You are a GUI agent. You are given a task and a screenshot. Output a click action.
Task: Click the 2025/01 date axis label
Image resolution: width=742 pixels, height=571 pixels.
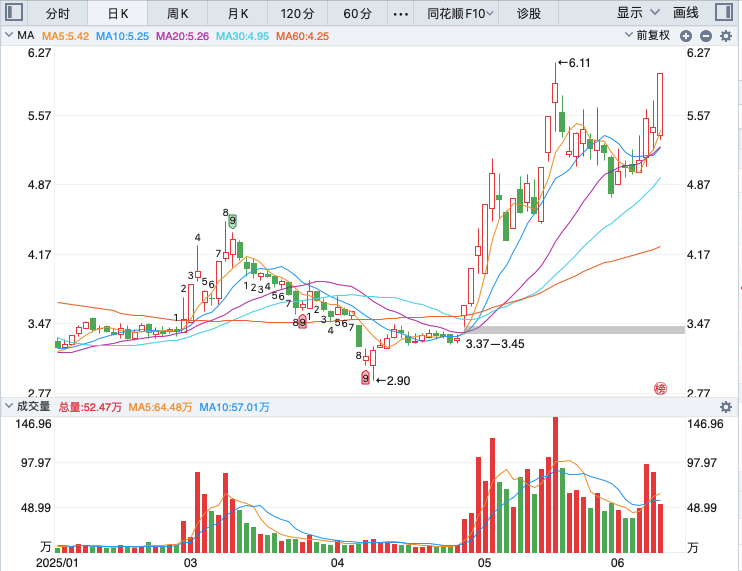(57, 563)
